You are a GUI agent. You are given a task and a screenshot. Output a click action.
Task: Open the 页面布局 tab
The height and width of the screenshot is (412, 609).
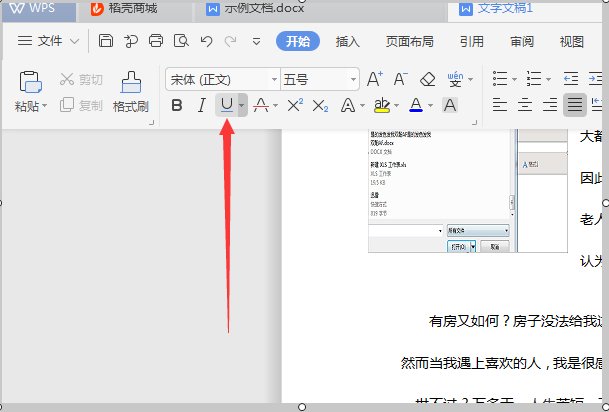click(409, 42)
